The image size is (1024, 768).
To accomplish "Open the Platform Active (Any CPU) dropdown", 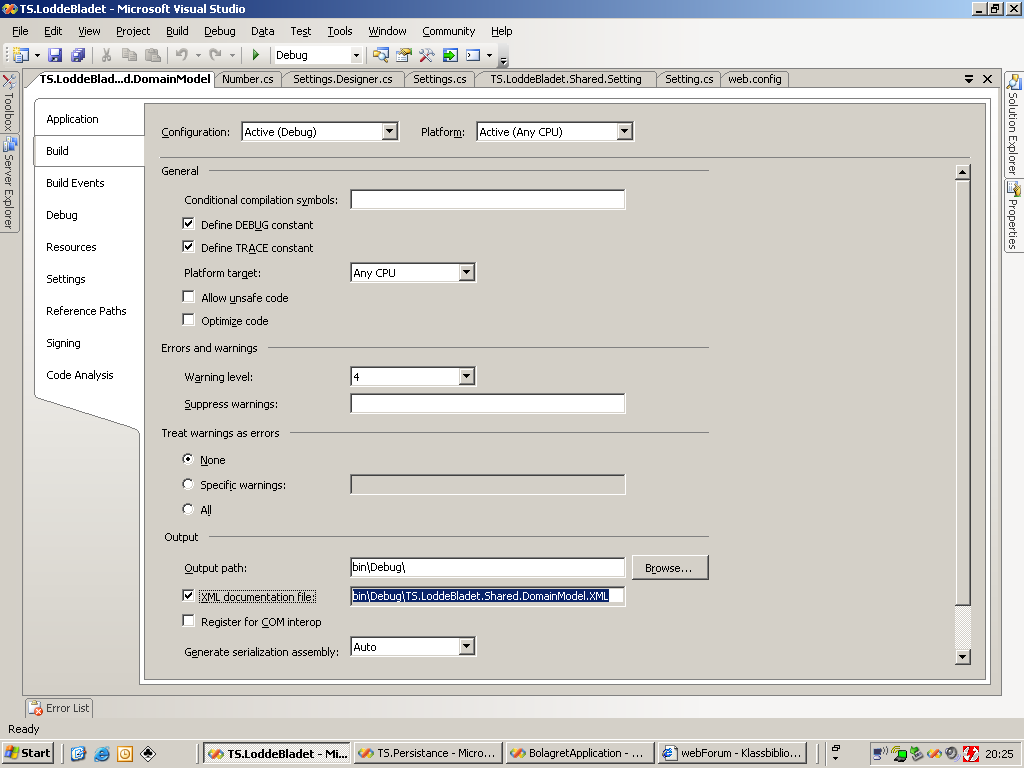I will [x=624, y=131].
